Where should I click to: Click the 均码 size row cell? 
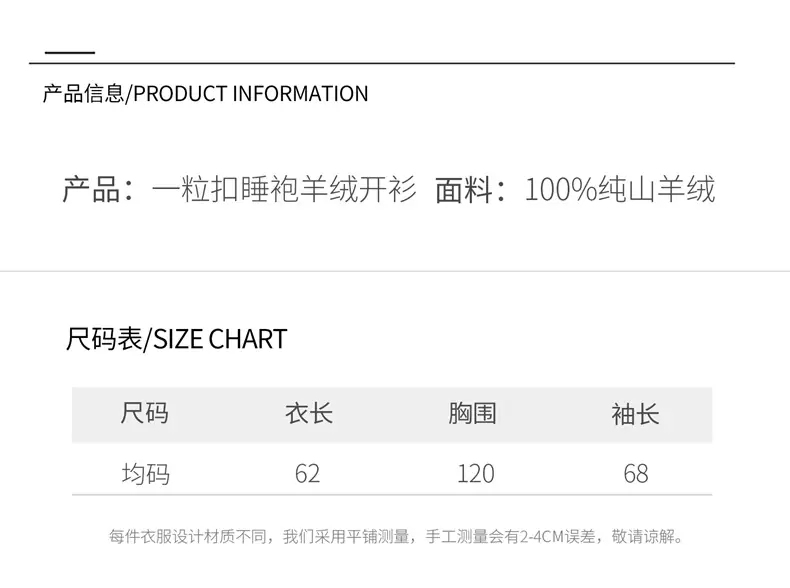(146, 474)
